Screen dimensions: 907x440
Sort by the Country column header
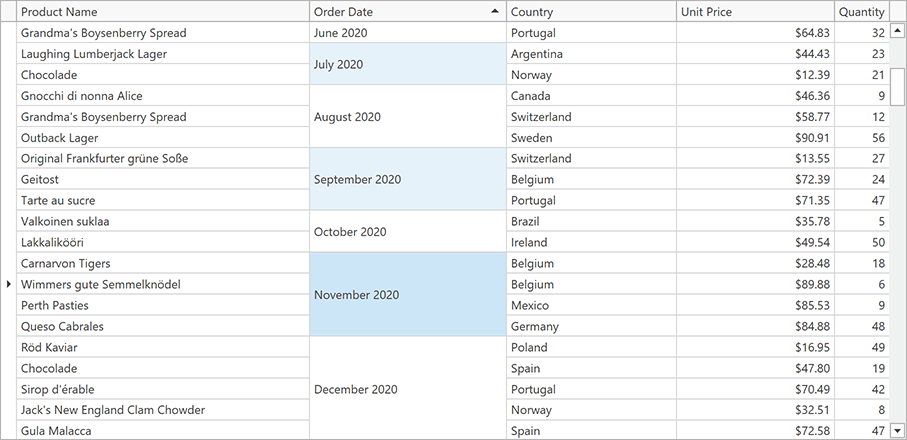click(590, 12)
